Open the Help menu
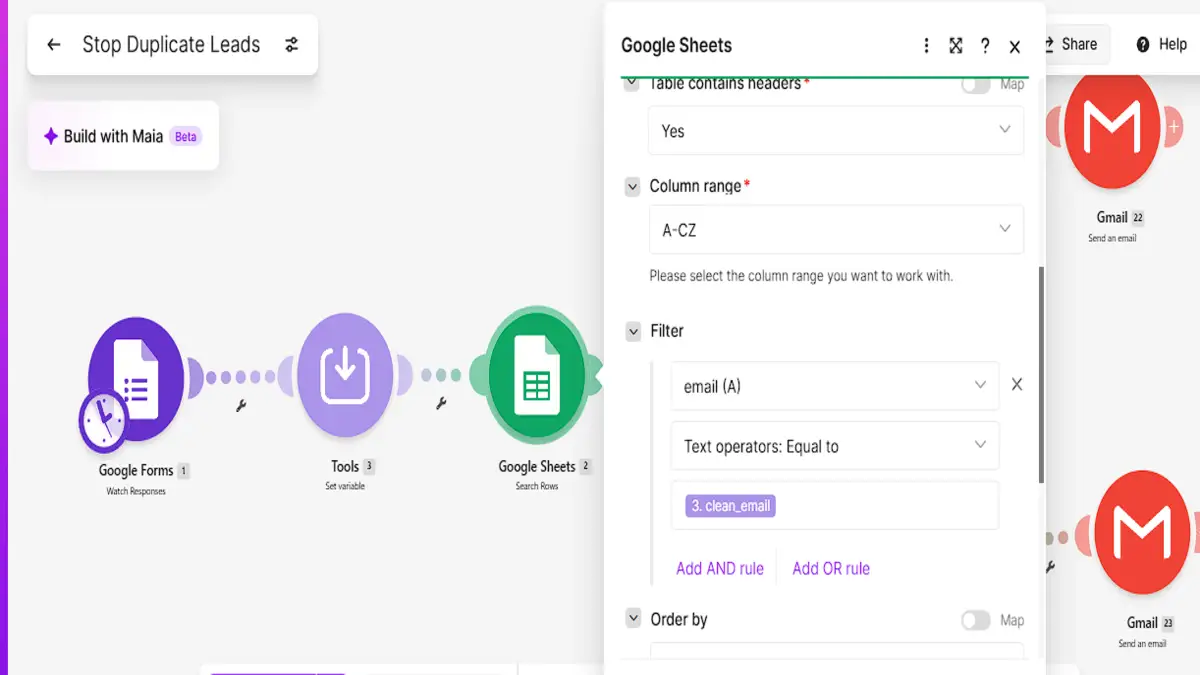Screen dimensions: 1200x675 [1161, 44]
